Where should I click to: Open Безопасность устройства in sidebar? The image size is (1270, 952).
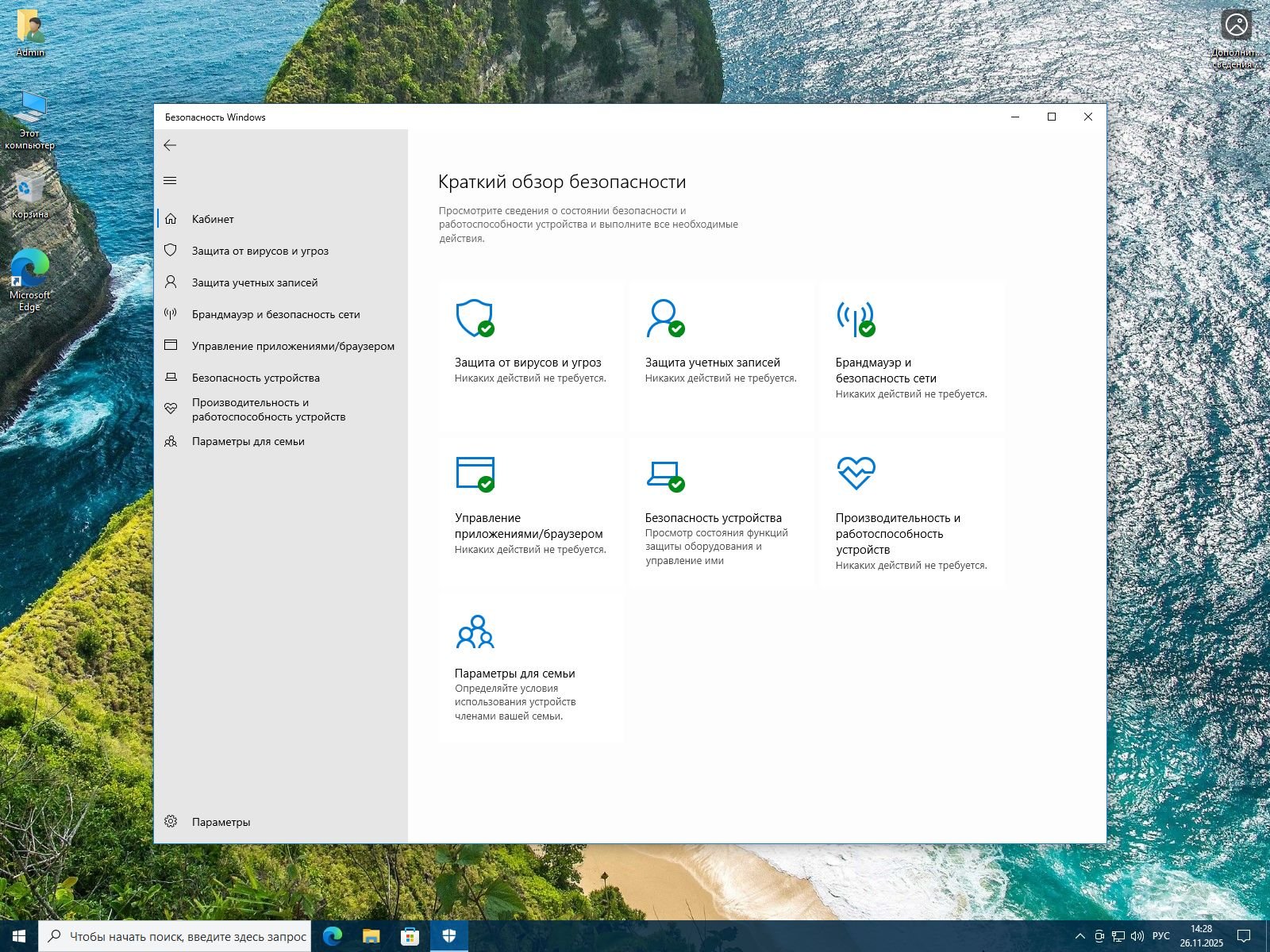click(x=255, y=378)
